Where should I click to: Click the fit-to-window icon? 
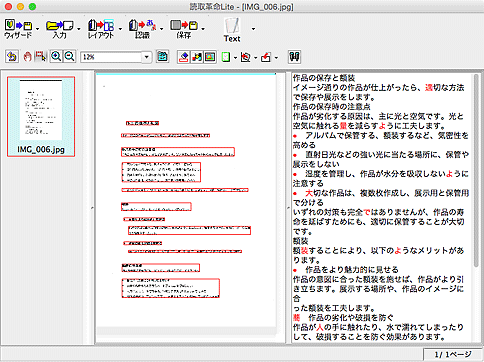tap(163, 57)
